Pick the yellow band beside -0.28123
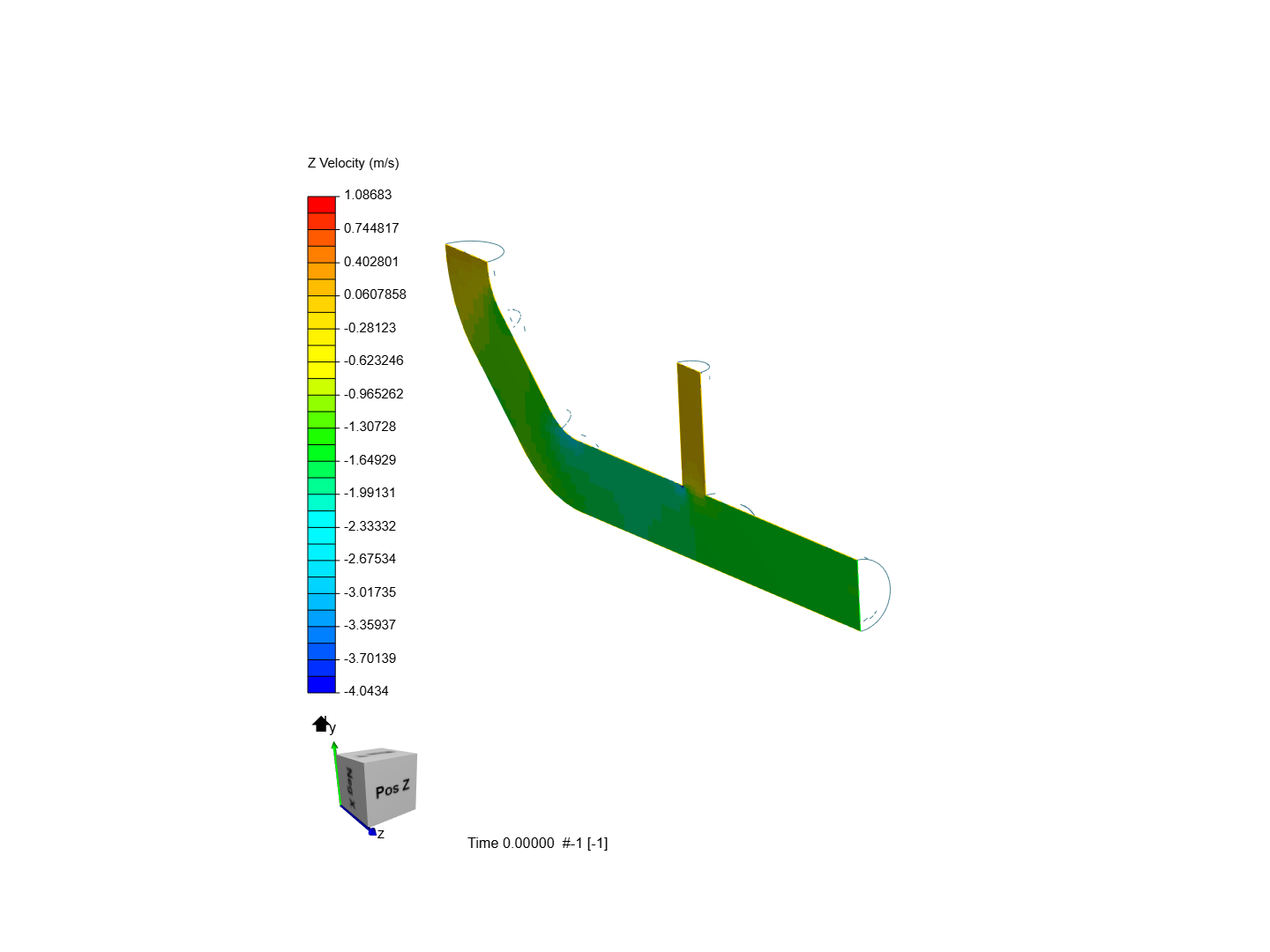 (322, 337)
